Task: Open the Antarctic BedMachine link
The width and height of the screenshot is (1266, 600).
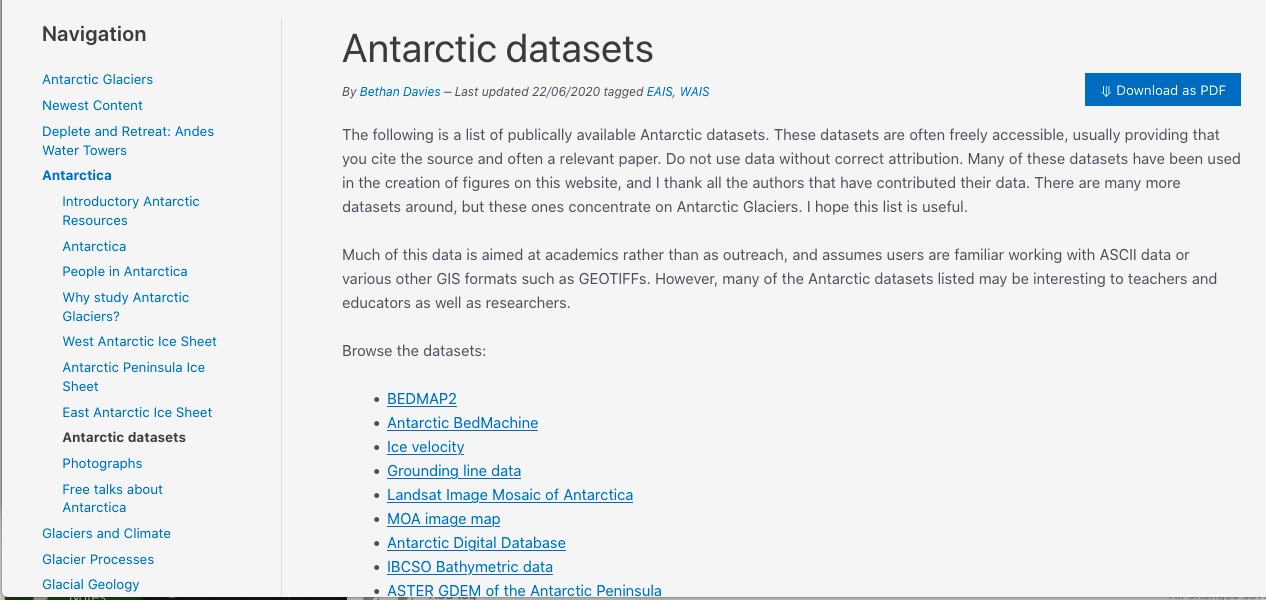Action: click(462, 423)
